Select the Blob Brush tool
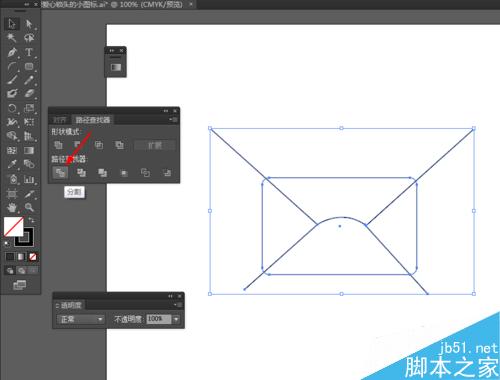The height and width of the screenshot is (380, 500). (12, 94)
